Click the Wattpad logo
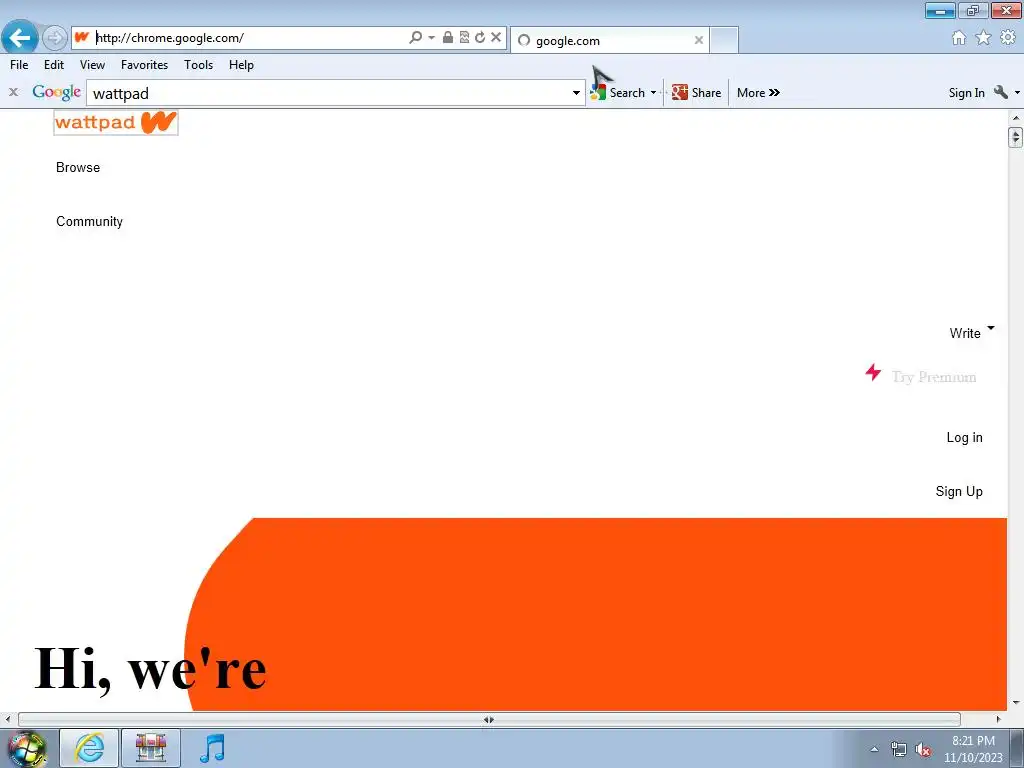 116,122
